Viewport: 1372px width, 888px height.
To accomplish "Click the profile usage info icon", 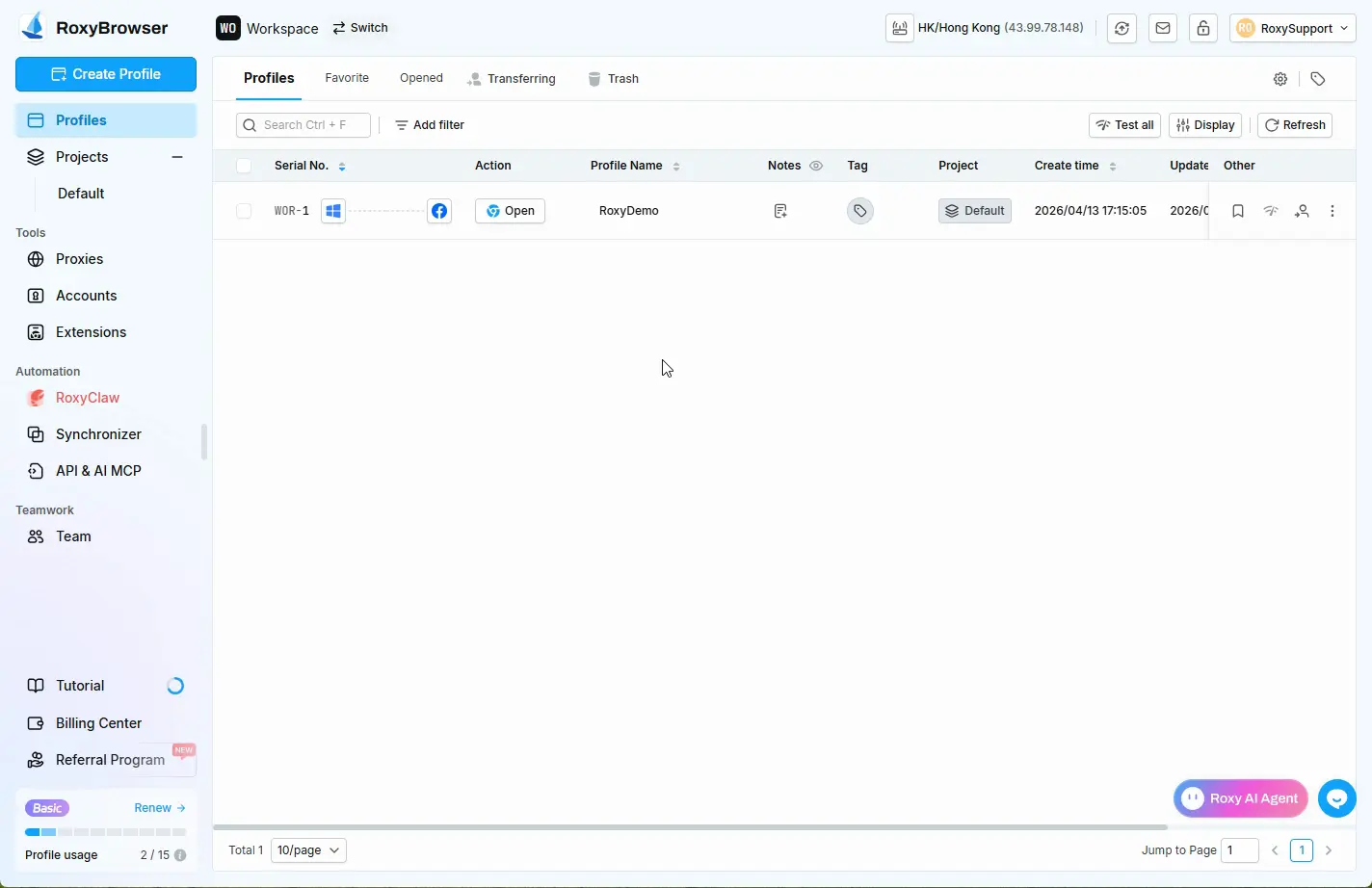I will click(180, 855).
